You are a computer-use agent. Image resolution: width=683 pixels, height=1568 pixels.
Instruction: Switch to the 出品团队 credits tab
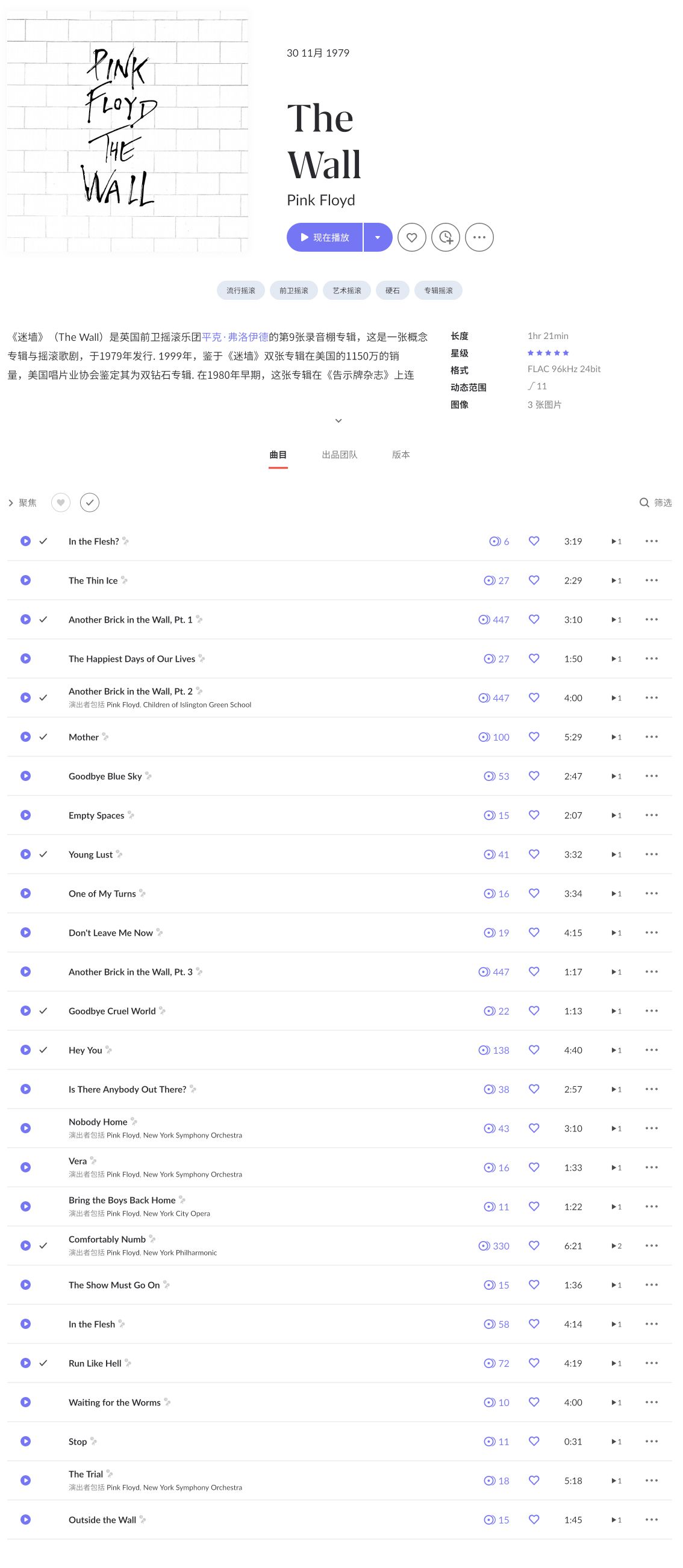click(x=339, y=455)
